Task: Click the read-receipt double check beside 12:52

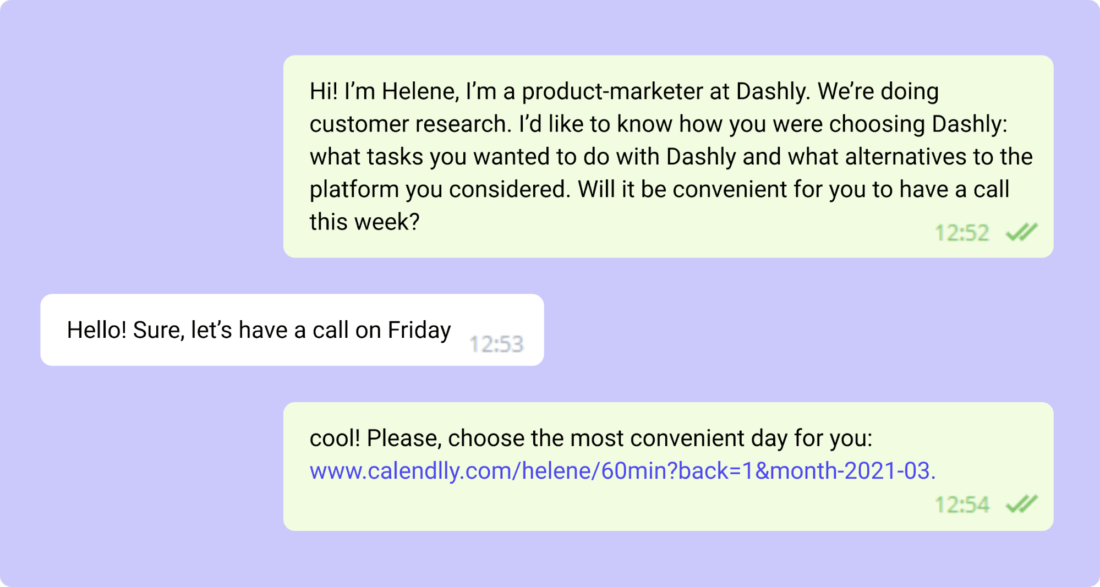Action: [x=1021, y=233]
